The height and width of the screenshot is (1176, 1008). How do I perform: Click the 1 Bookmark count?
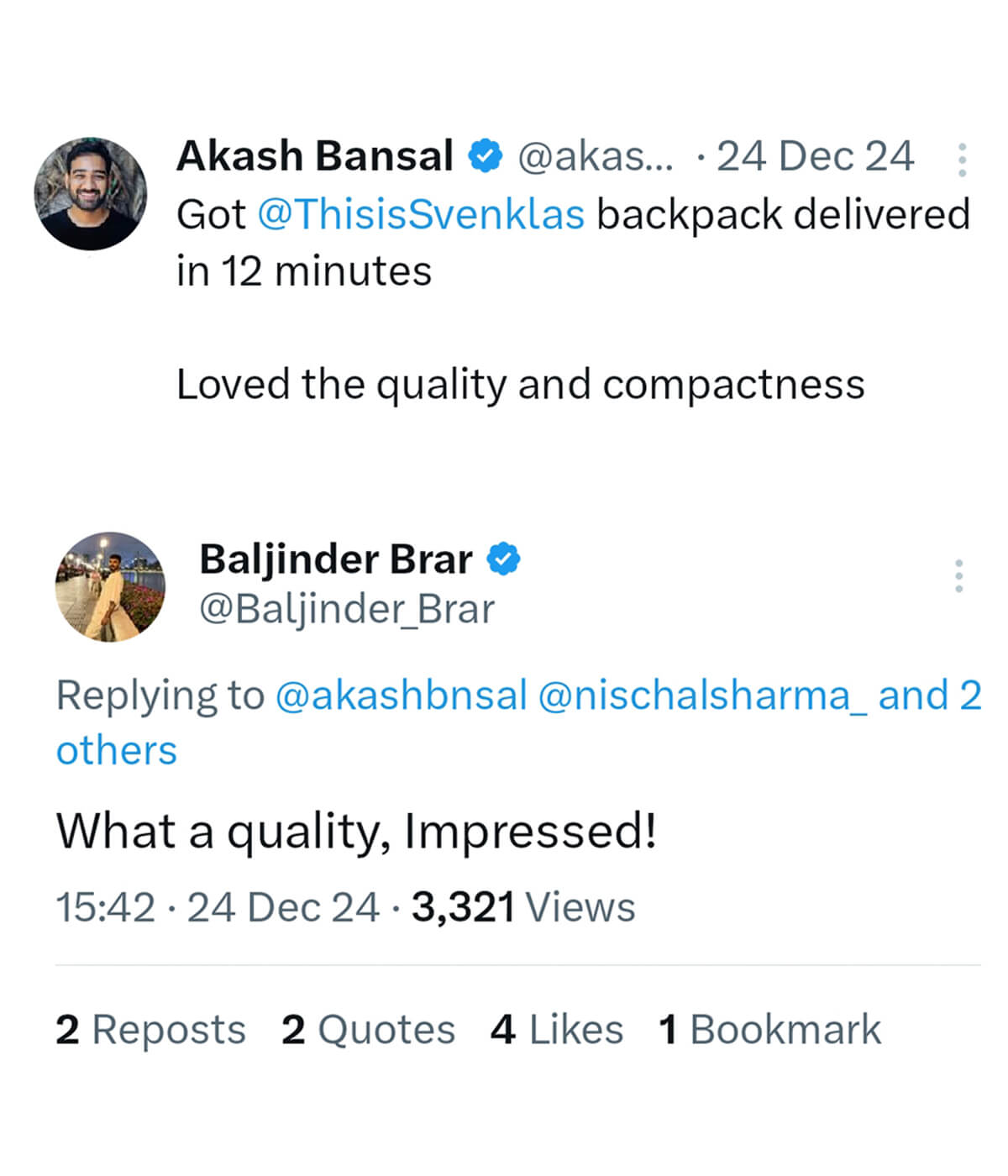click(x=769, y=1030)
